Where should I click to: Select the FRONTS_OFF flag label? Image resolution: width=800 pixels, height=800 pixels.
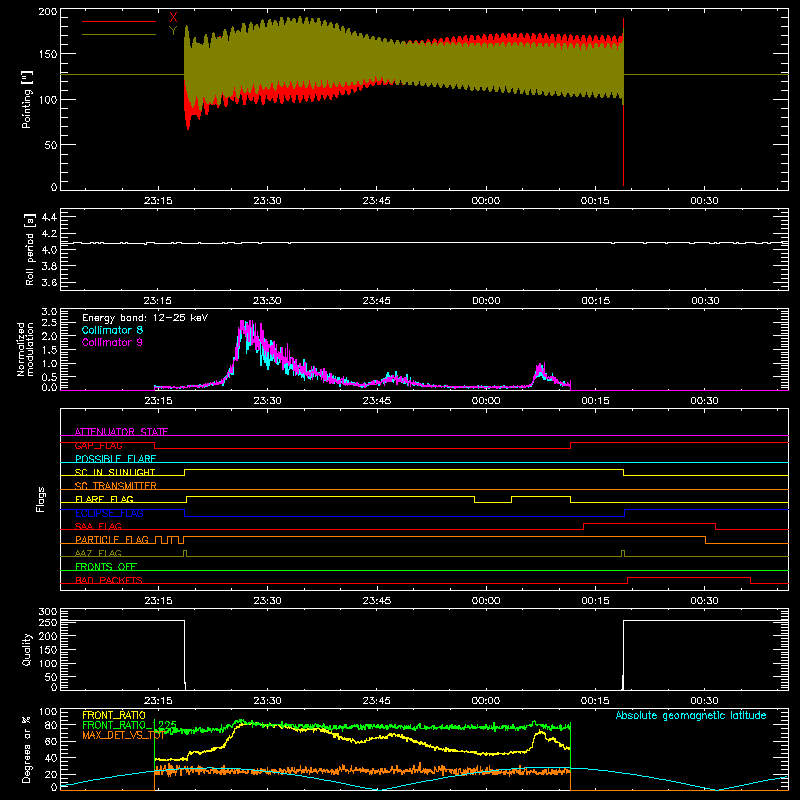pyautogui.click(x=106, y=567)
